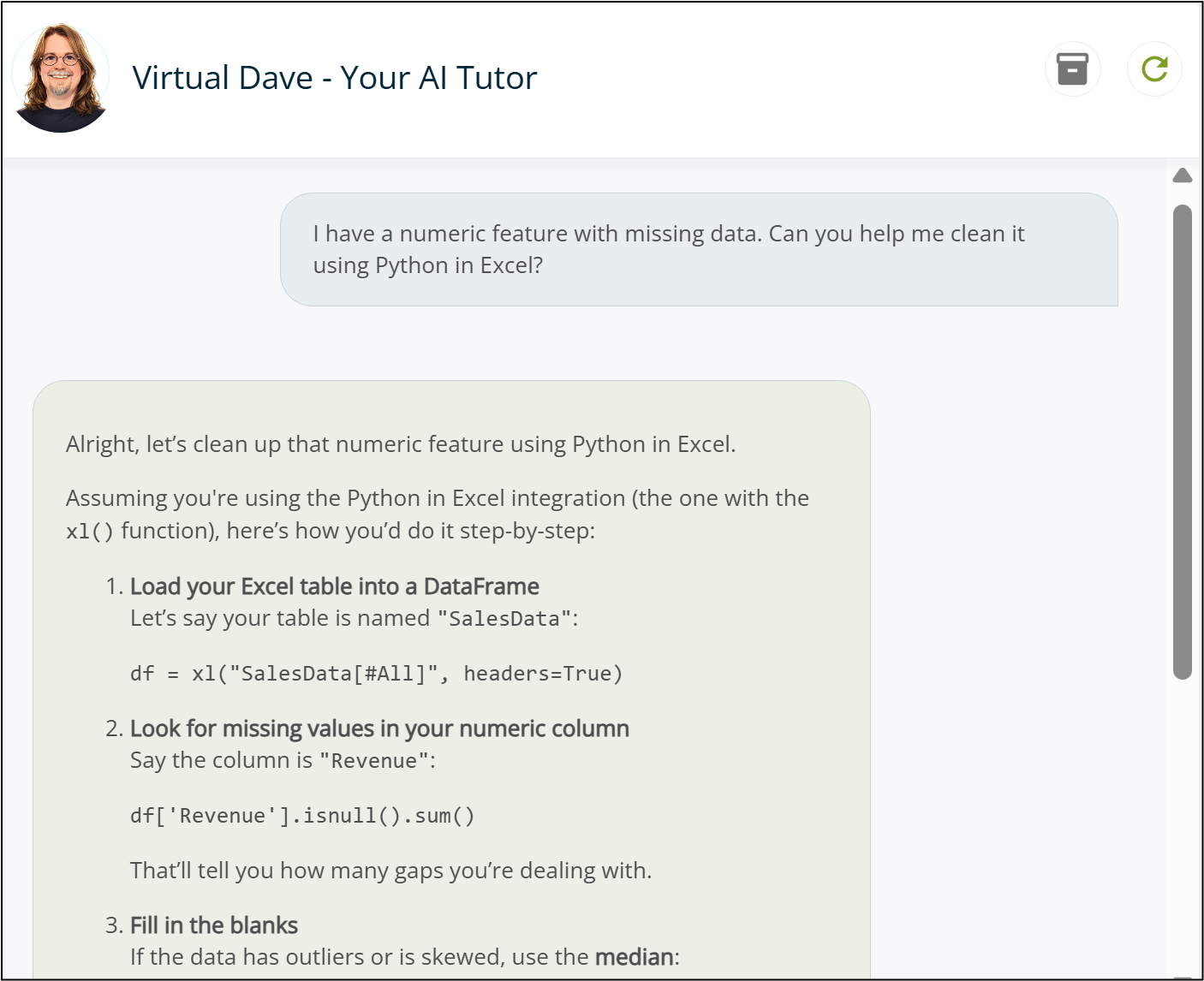Click the 'Look for missing values' heading
The width and height of the screenshot is (1204, 981).
[379, 728]
